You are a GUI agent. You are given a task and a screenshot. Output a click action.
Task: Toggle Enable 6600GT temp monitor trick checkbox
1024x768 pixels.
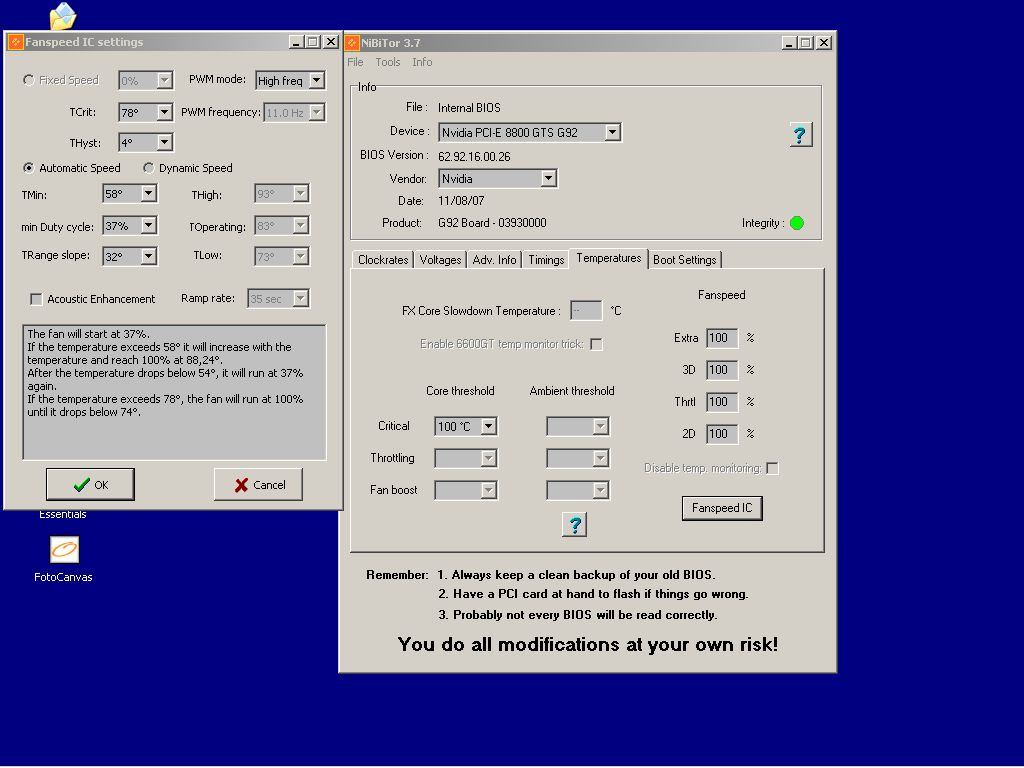tap(596, 344)
